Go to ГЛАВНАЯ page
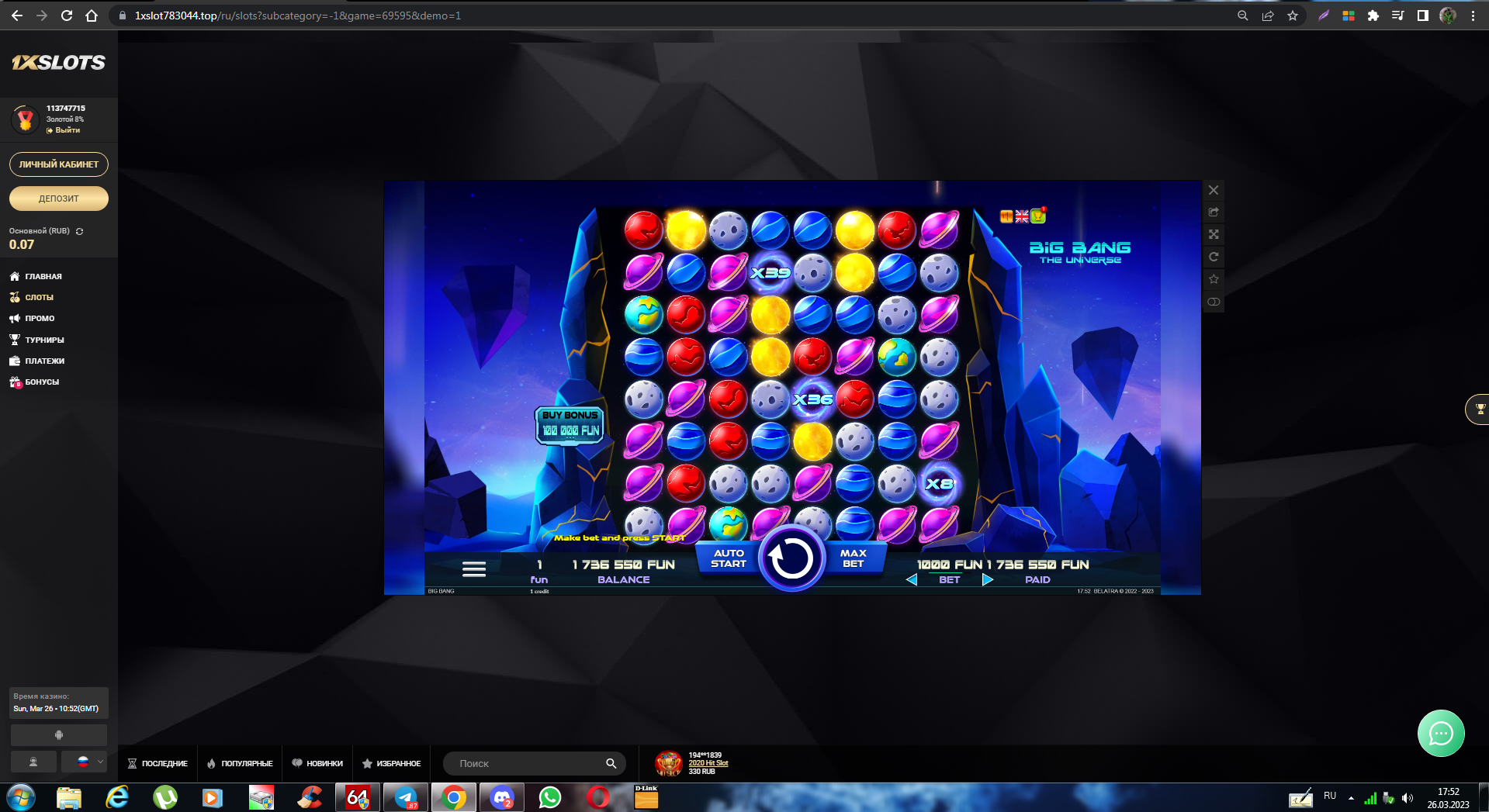The width and height of the screenshot is (1489, 812). [x=36, y=276]
